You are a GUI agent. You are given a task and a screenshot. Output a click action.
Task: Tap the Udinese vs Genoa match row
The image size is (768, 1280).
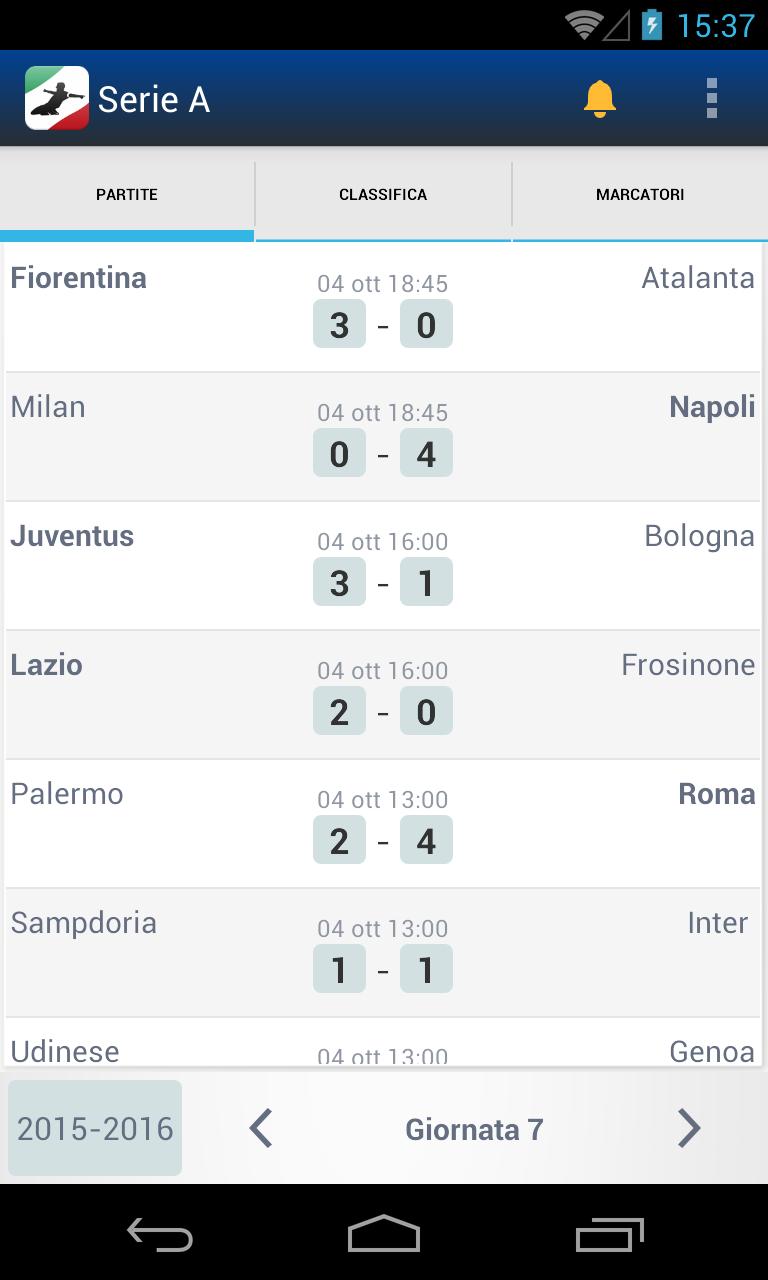[x=383, y=1050]
